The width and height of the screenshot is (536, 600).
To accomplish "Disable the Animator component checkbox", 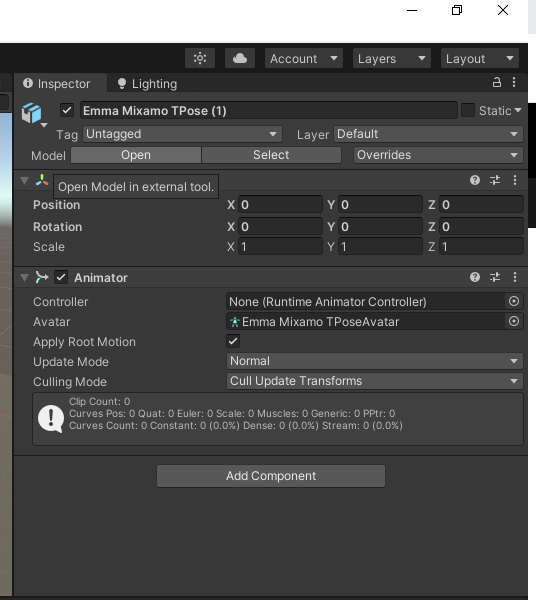I will 61,277.
